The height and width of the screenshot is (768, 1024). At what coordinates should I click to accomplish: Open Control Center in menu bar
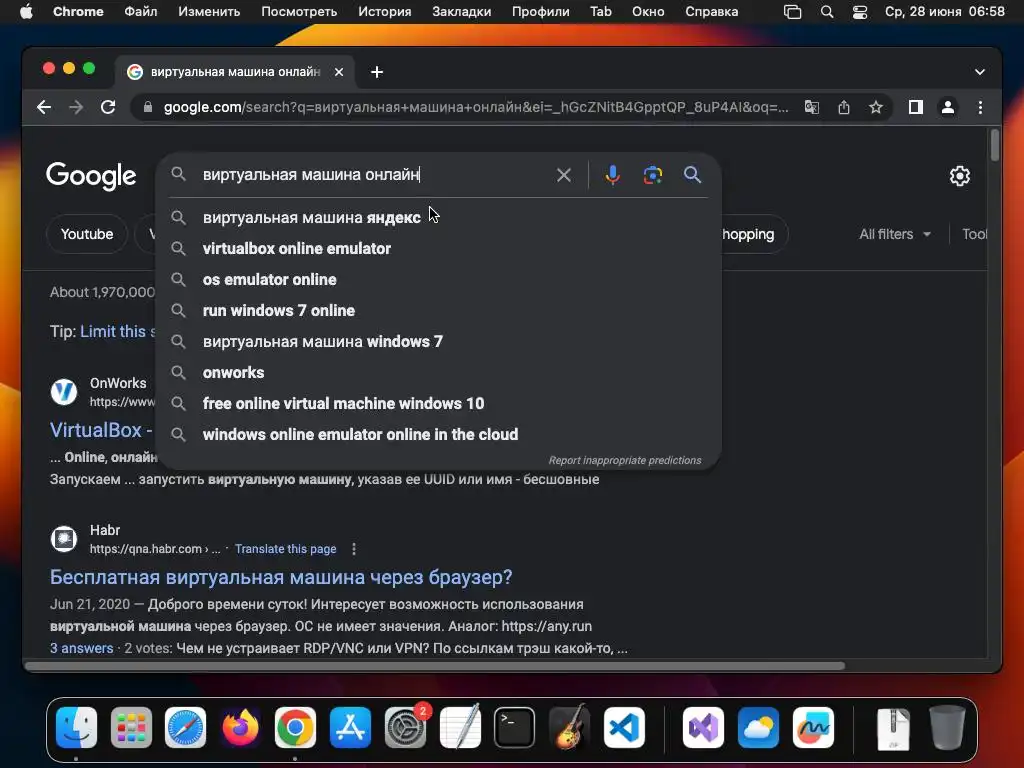pos(860,12)
